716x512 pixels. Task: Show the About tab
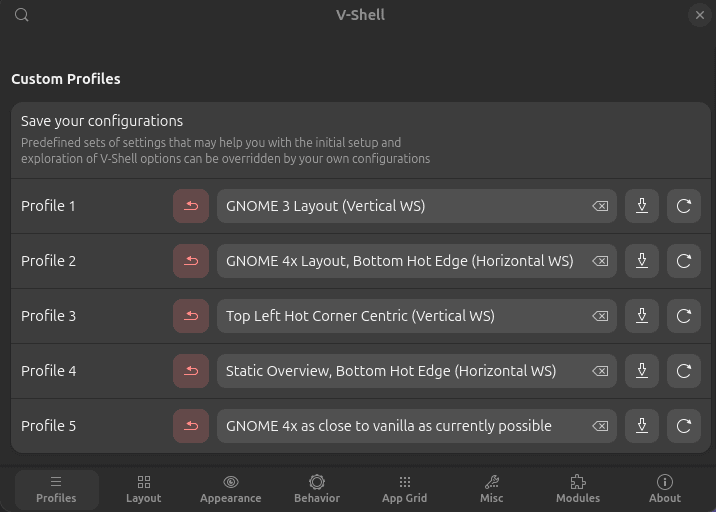(665, 490)
